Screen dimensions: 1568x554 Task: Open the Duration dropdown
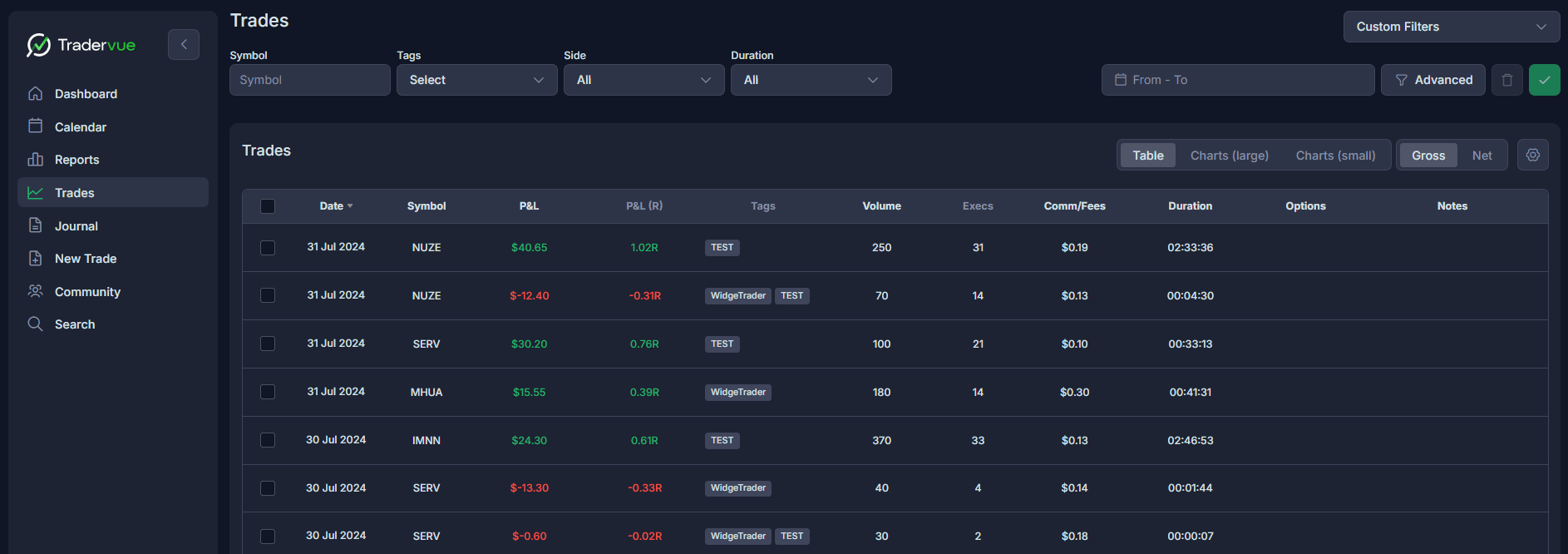pos(811,80)
